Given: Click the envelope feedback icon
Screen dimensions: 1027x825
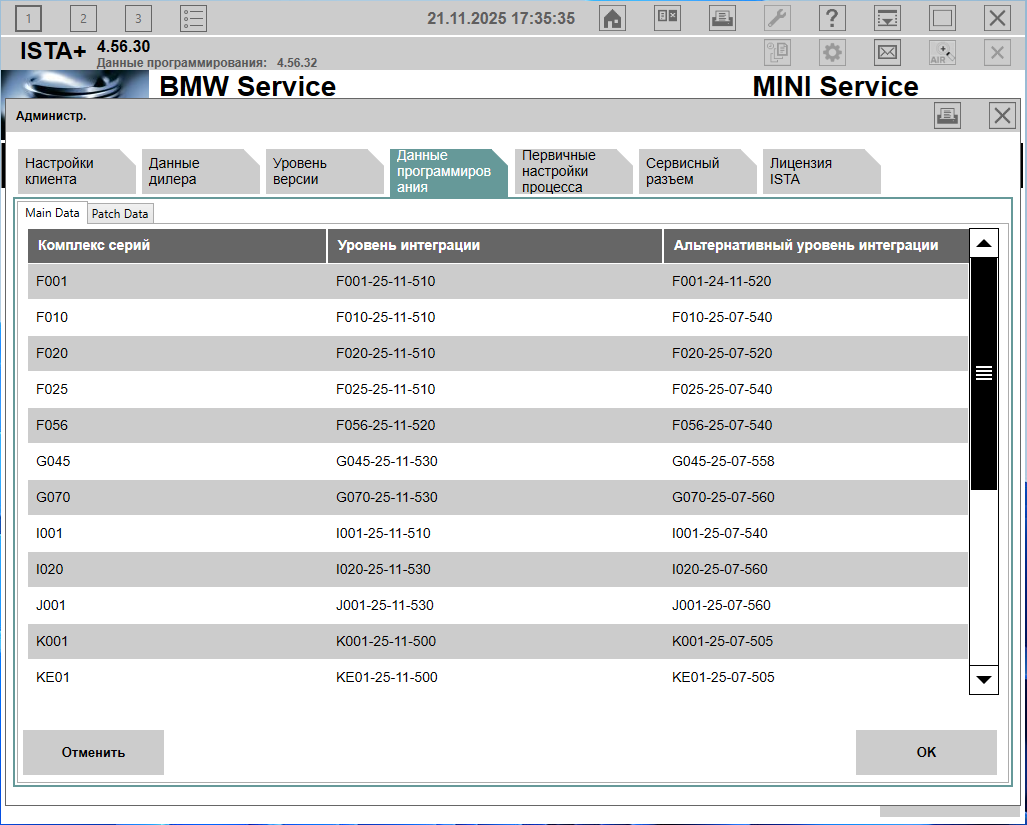Looking at the screenshot, I should click(x=887, y=53).
